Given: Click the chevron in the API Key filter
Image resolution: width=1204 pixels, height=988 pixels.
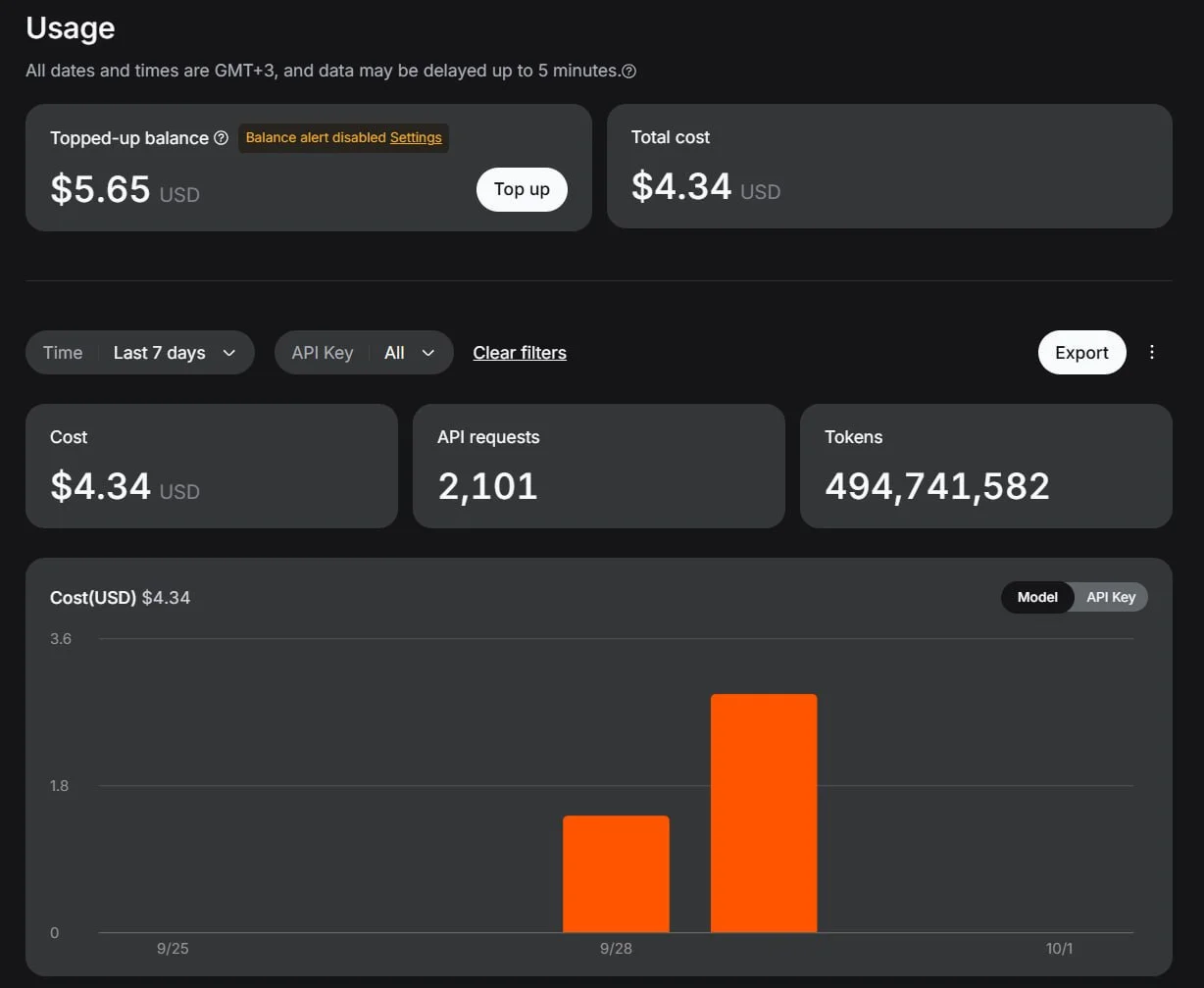Looking at the screenshot, I should click(428, 353).
